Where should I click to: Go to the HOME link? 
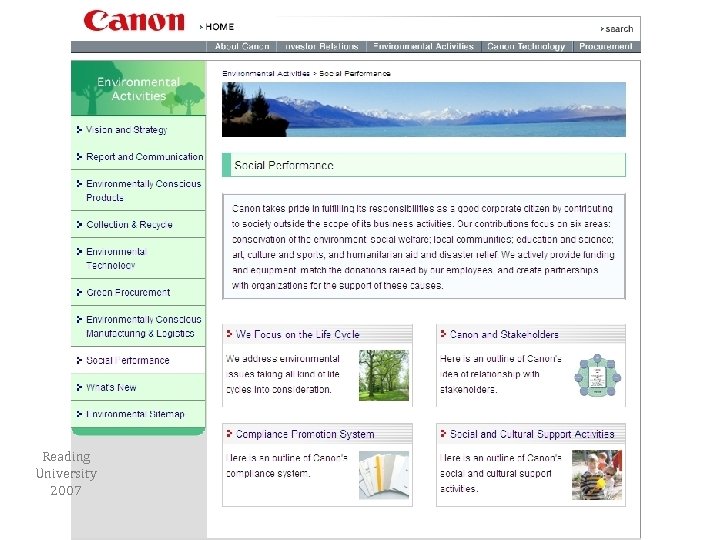(219, 27)
